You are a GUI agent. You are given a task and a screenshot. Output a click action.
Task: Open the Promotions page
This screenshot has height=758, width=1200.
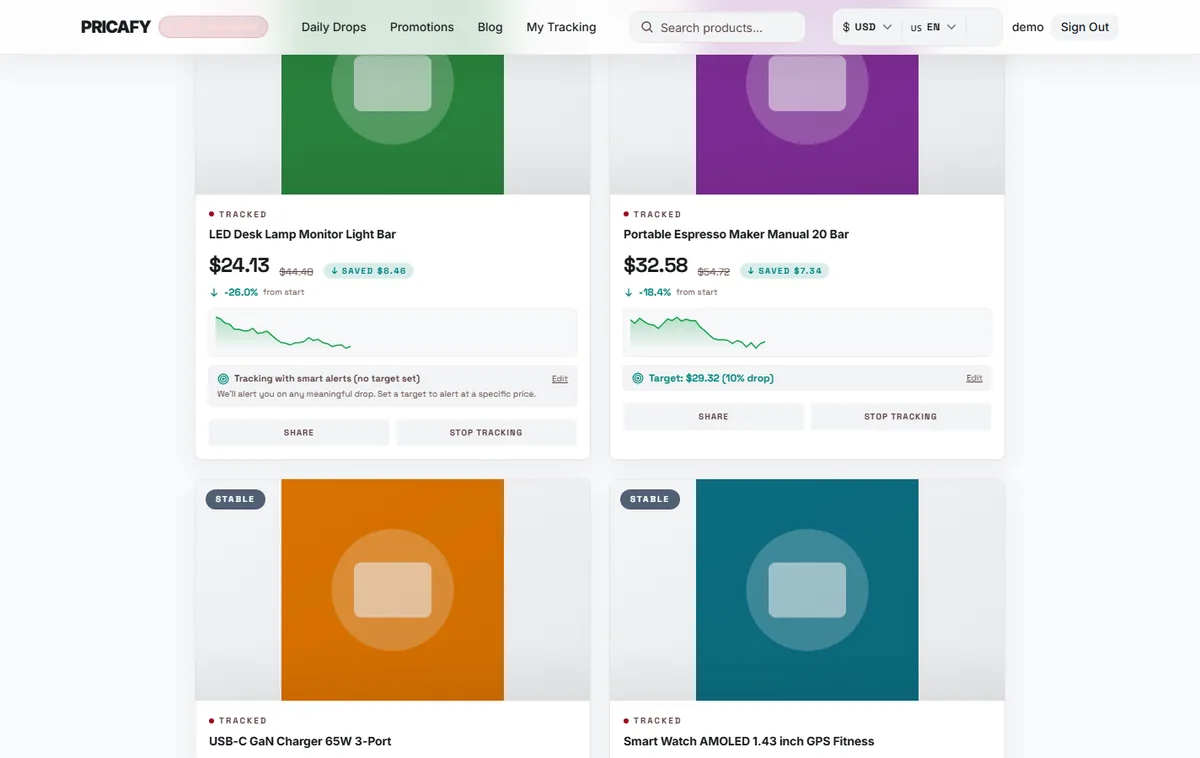pyautogui.click(x=422, y=27)
